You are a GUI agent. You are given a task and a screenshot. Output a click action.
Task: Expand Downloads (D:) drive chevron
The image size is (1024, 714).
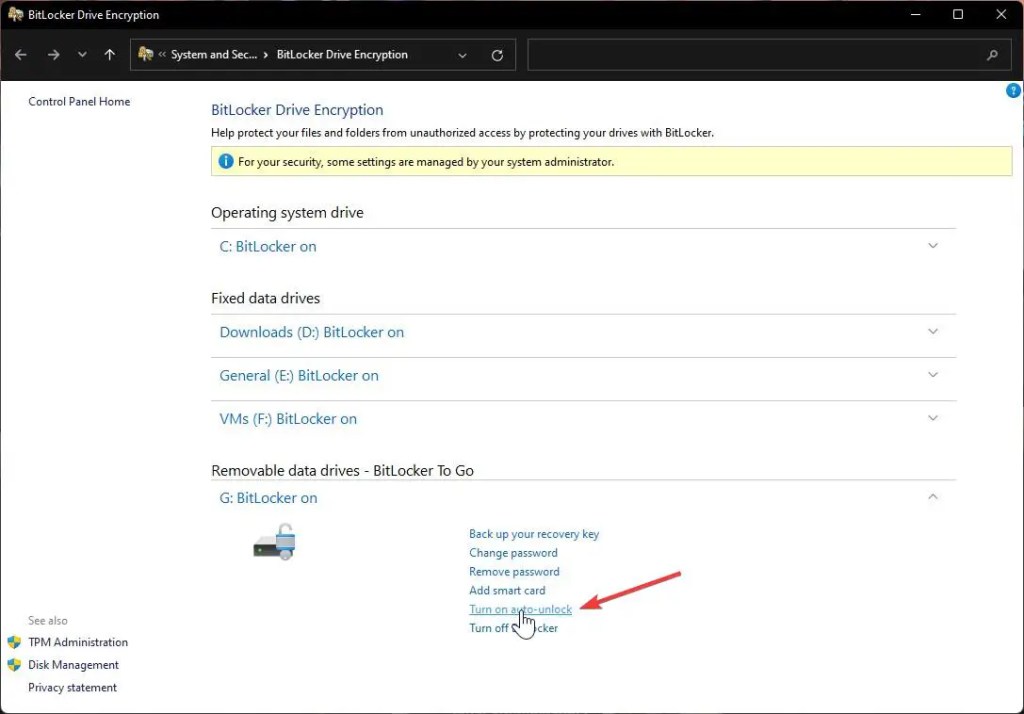(x=933, y=331)
